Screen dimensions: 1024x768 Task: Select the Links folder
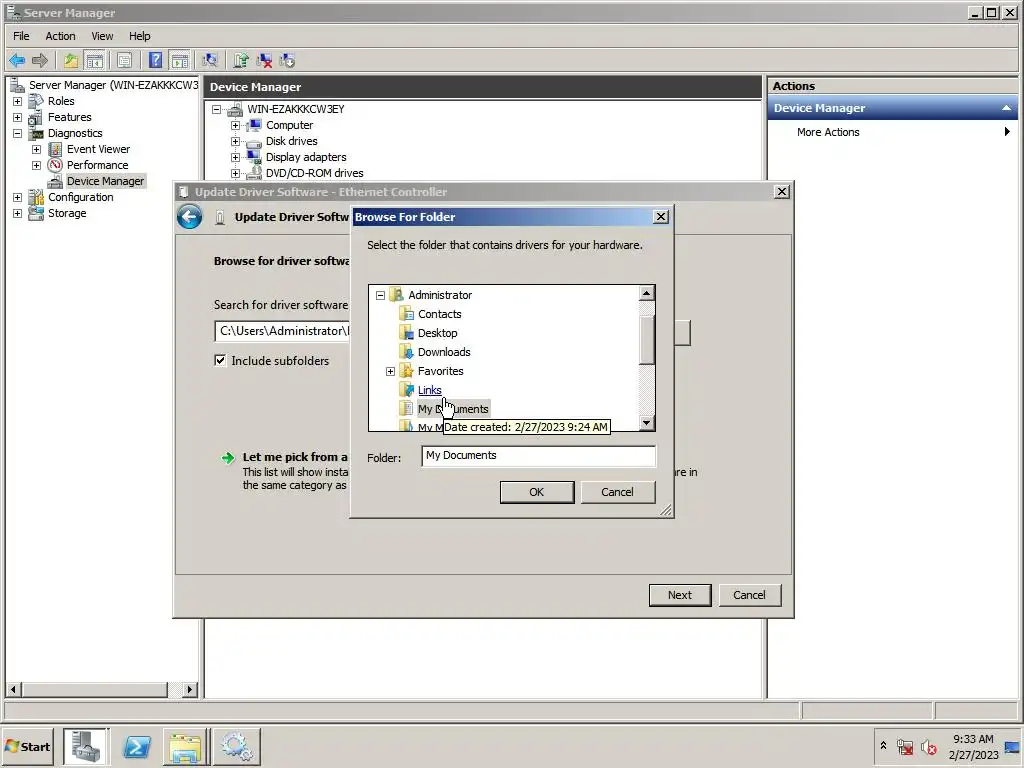[430, 390]
